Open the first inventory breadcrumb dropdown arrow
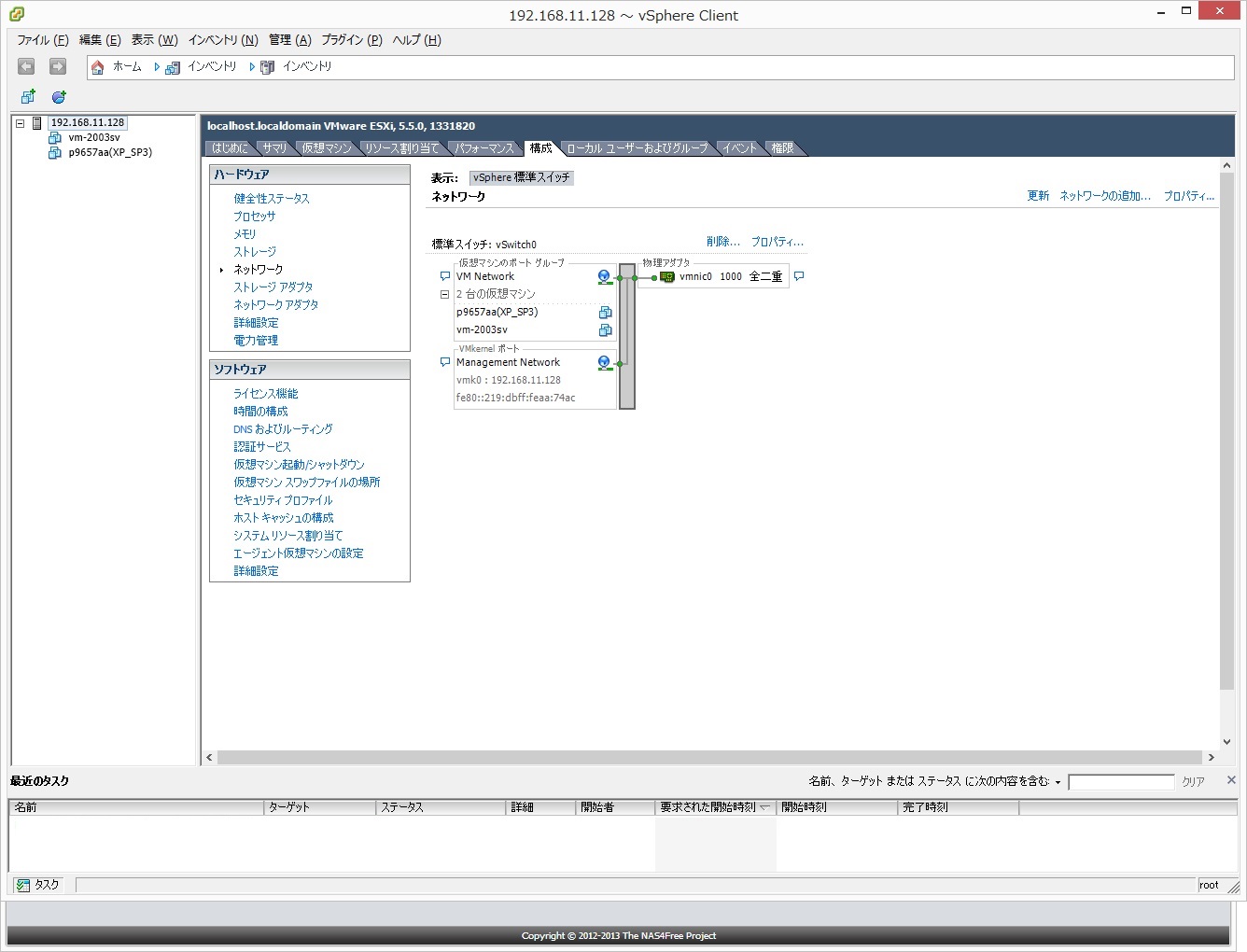Viewport: 1247px width, 952px height. pos(157,67)
